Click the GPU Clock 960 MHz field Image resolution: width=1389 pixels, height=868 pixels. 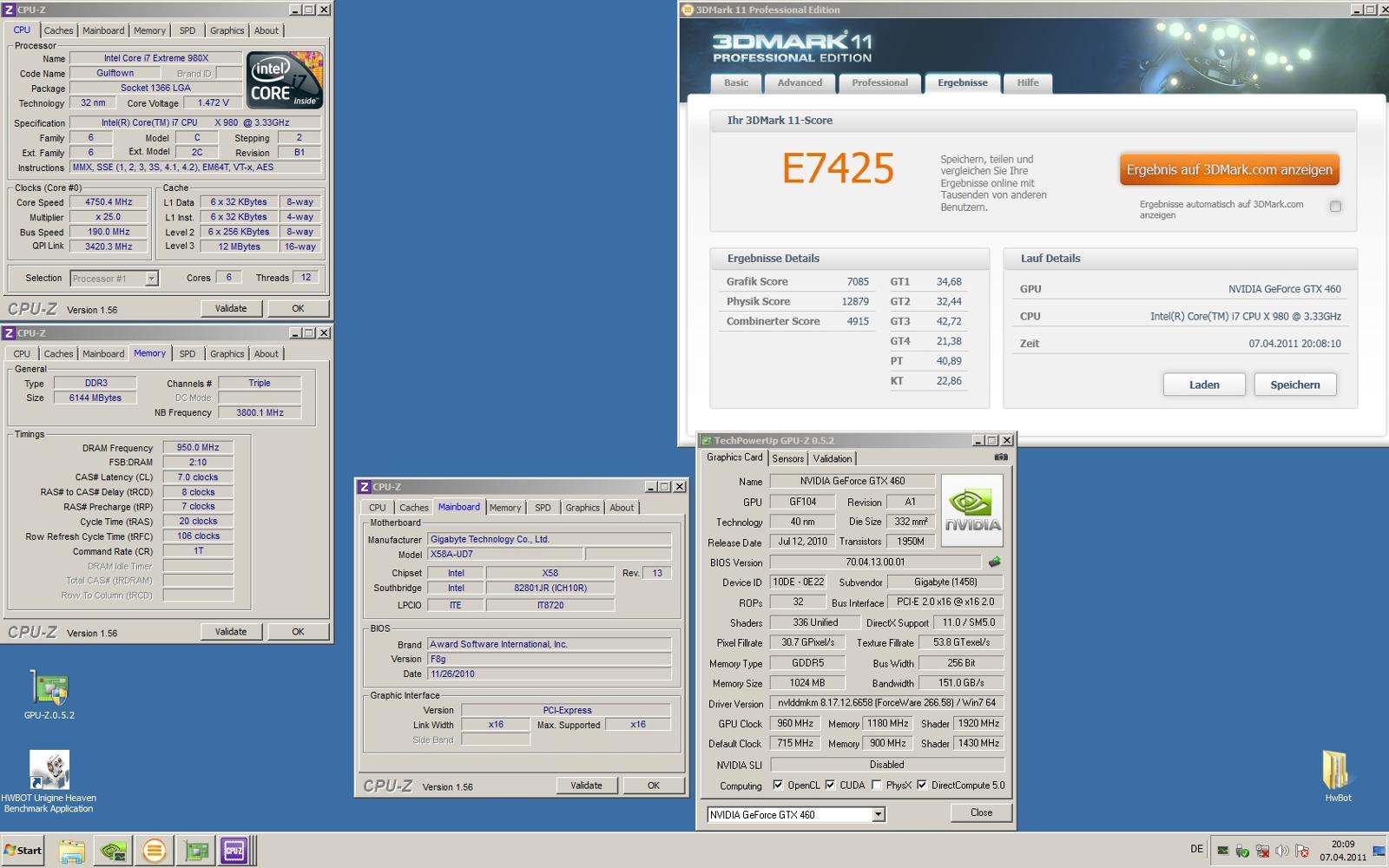[795, 723]
